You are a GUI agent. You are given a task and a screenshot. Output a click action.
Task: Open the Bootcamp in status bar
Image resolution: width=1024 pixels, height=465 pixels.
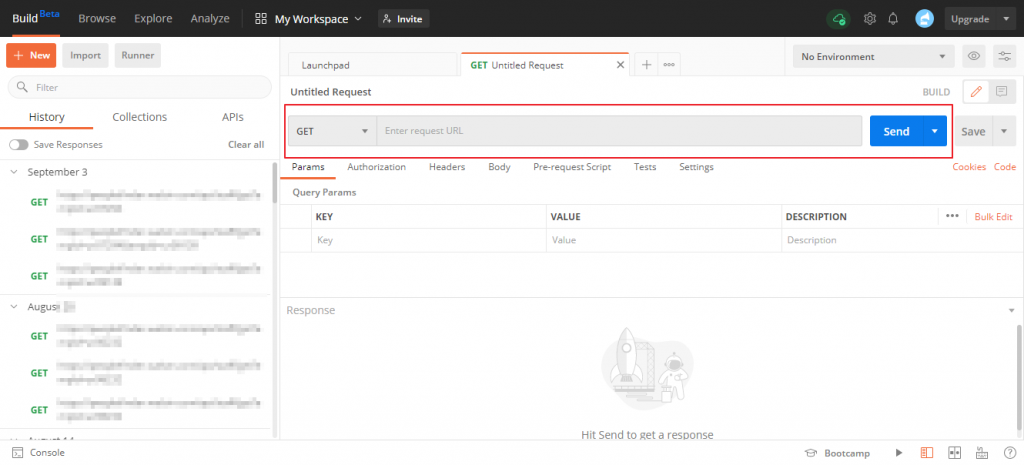[x=837, y=452]
